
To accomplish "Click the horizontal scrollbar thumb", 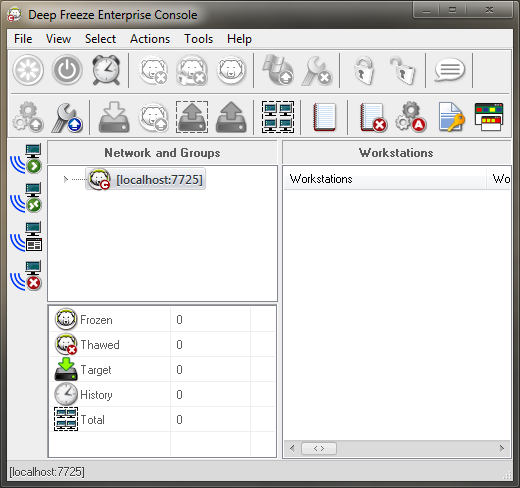I will (319, 448).
